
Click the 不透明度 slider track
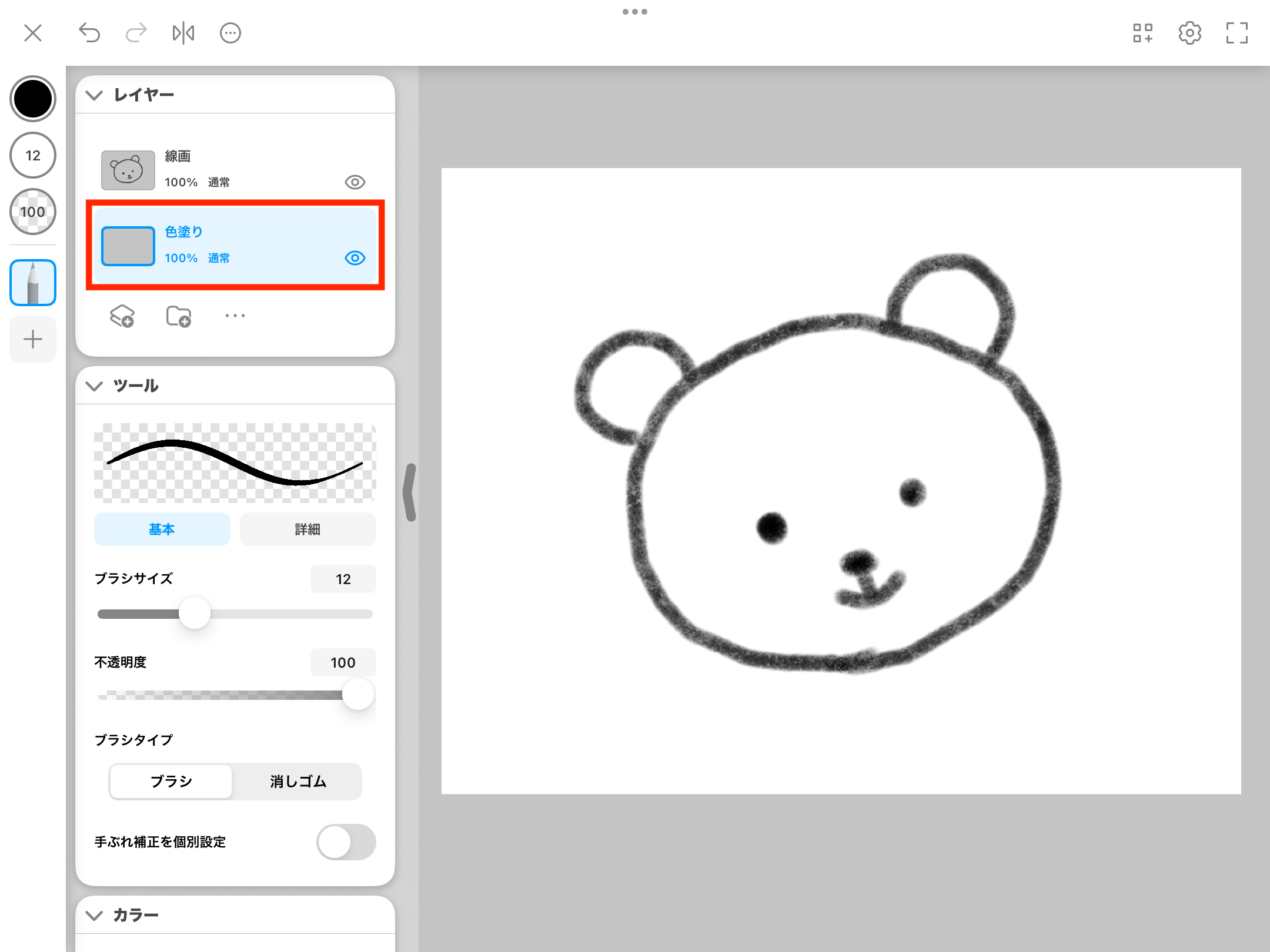(235, 695)
